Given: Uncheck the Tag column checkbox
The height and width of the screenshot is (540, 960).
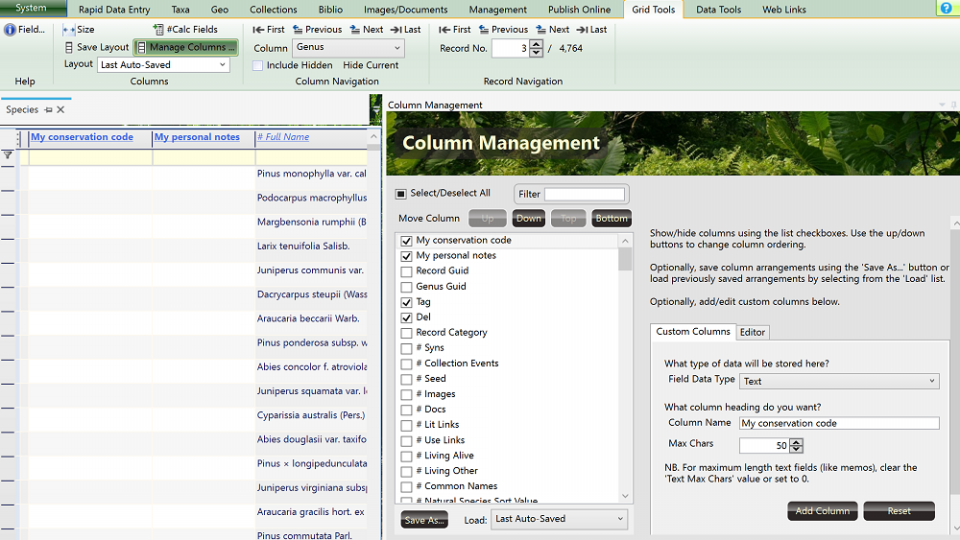Looking at the screenshot, I should [x=406, y=302].
